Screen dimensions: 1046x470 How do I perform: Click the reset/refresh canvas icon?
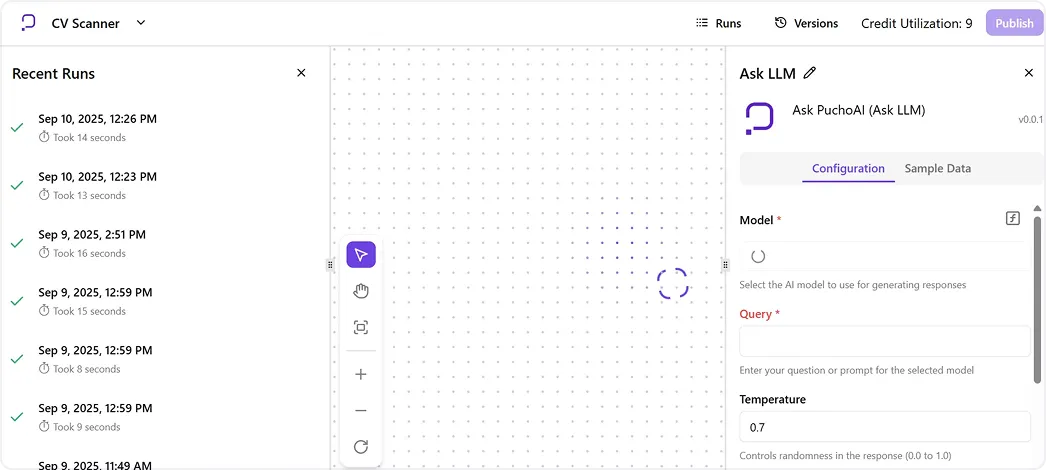[361, 447]
